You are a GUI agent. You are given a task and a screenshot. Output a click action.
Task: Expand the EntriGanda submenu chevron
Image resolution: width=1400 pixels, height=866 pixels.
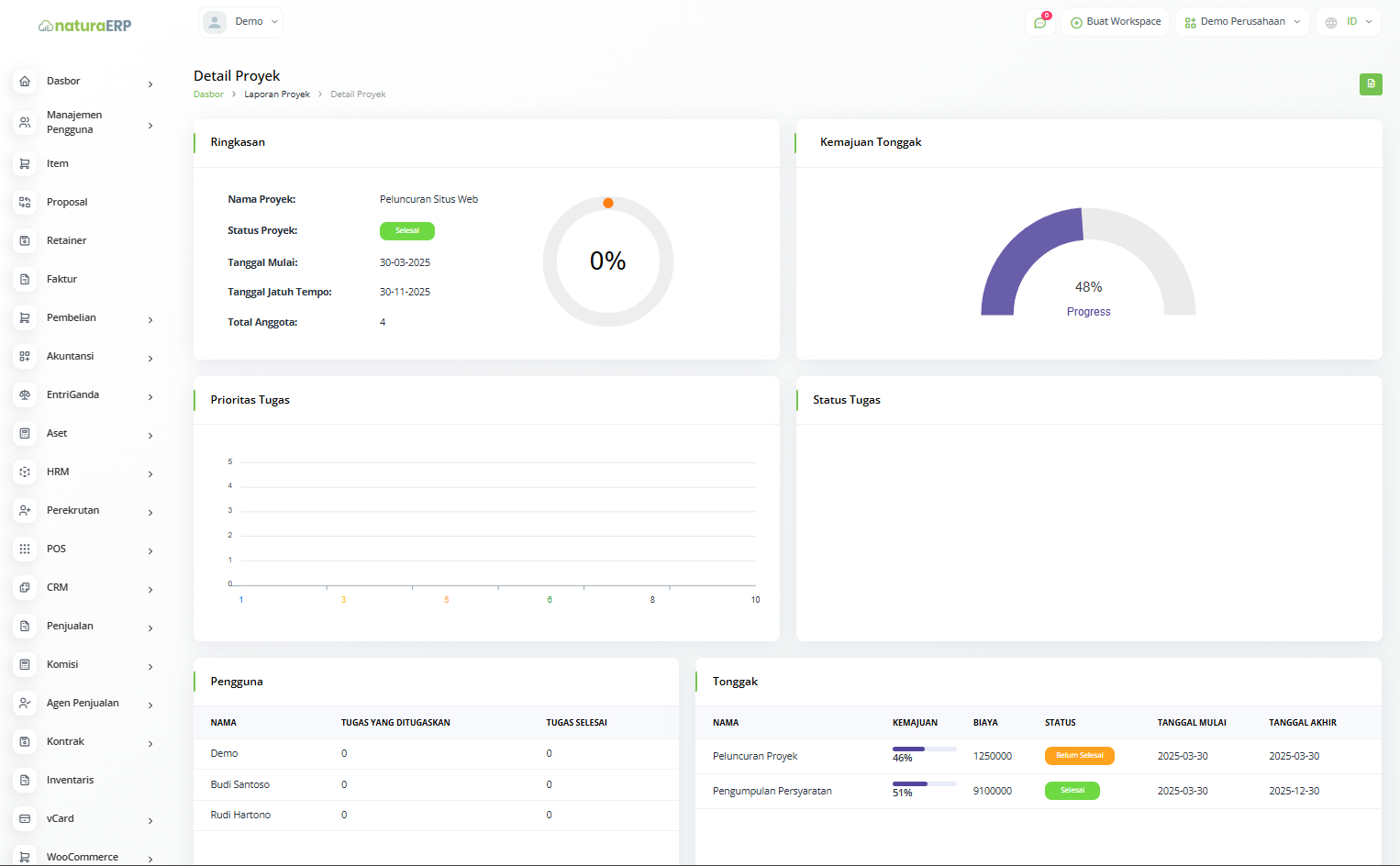point(150,397)
